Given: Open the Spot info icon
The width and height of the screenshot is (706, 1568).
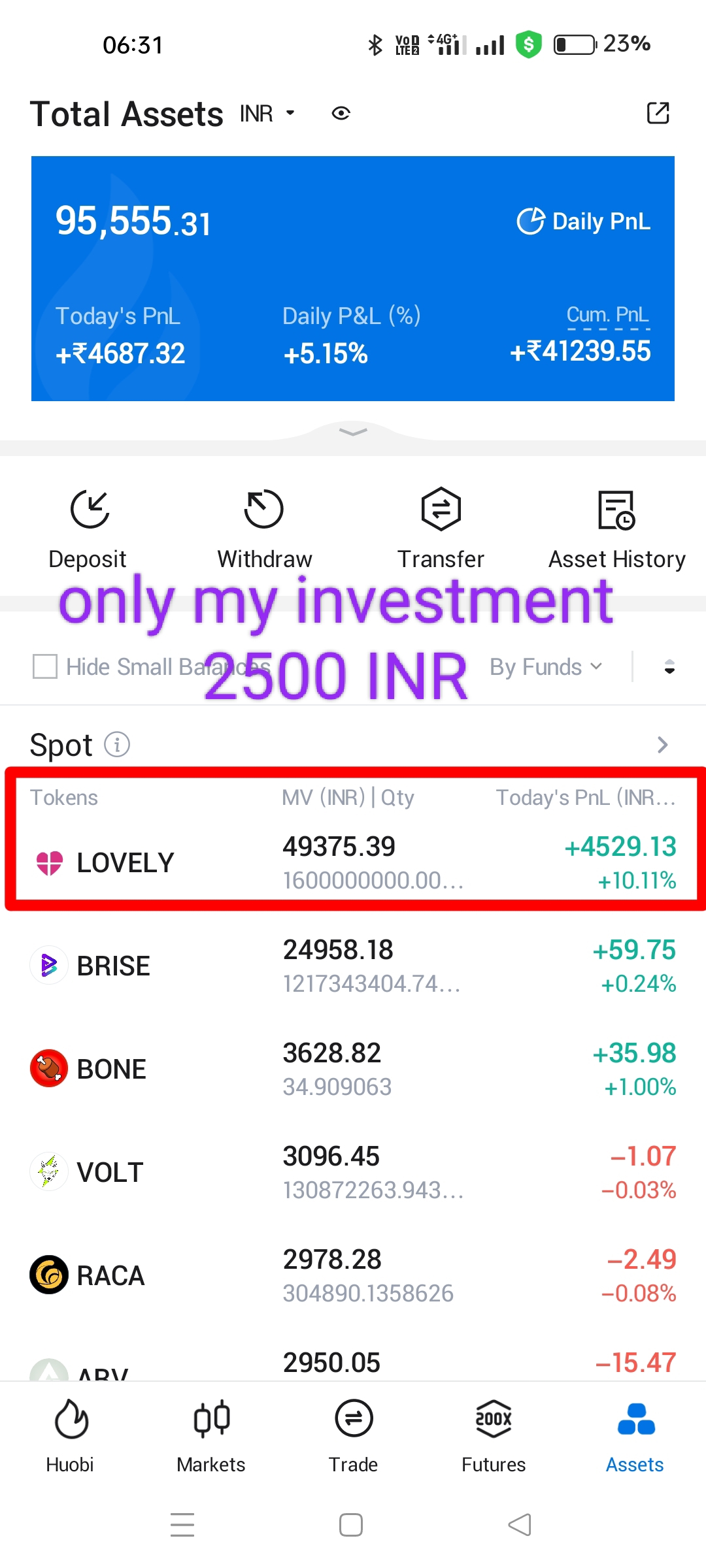Looking at the screenshot, I should (117, 744).
